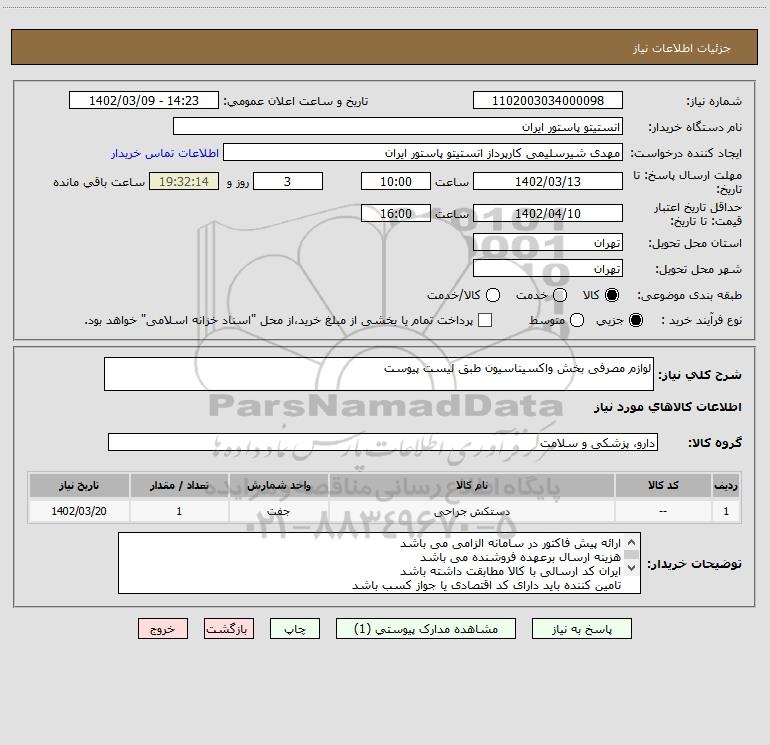Select the جزیی purchase type radio
This screenshot has width=770, height=745.
pos(635,320)
